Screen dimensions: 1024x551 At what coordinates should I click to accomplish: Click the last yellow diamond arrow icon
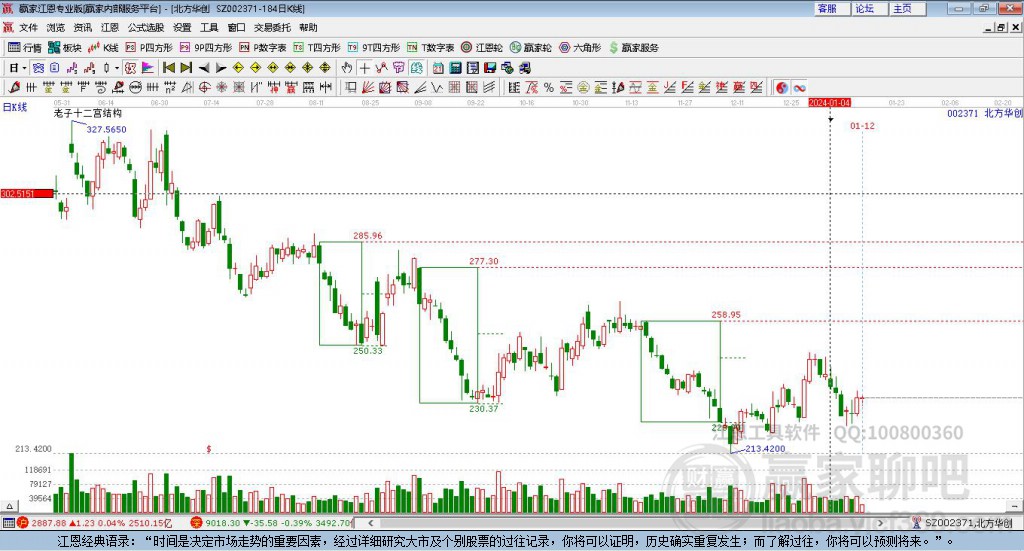325,68
